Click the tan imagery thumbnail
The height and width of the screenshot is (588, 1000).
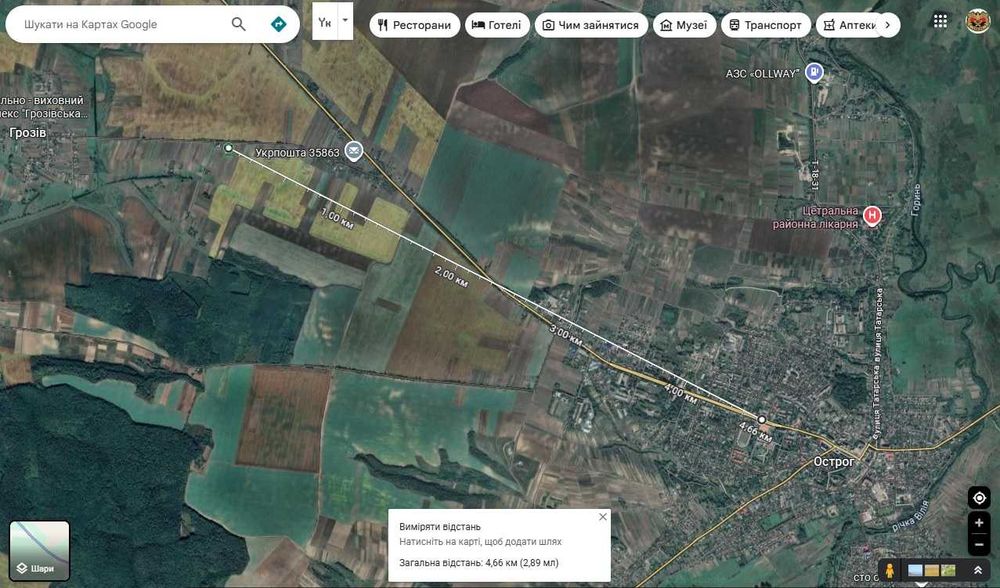932,570
